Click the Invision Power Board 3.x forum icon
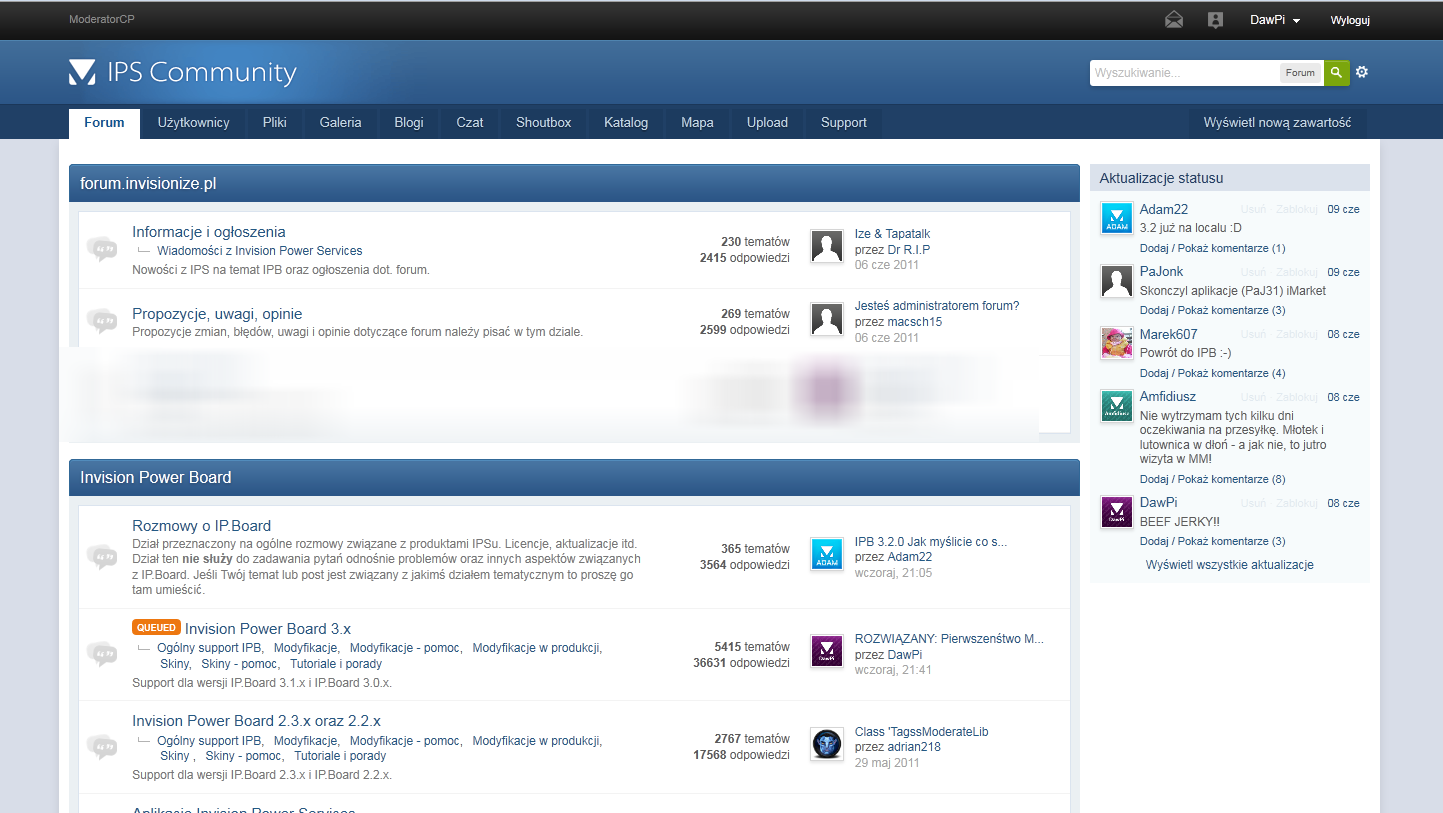This screenshot has height=813, width=1443. [101, 653]
